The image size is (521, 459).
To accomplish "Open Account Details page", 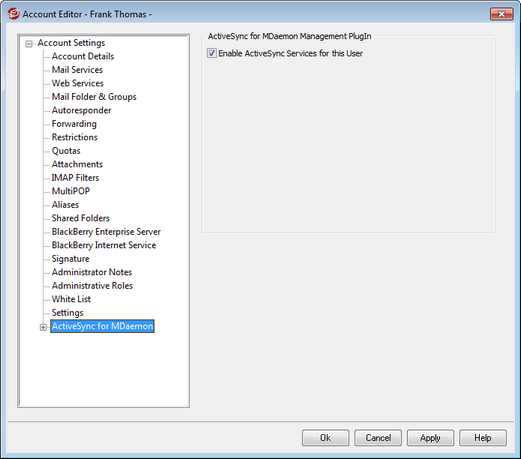I will click(x=83, y=56).
